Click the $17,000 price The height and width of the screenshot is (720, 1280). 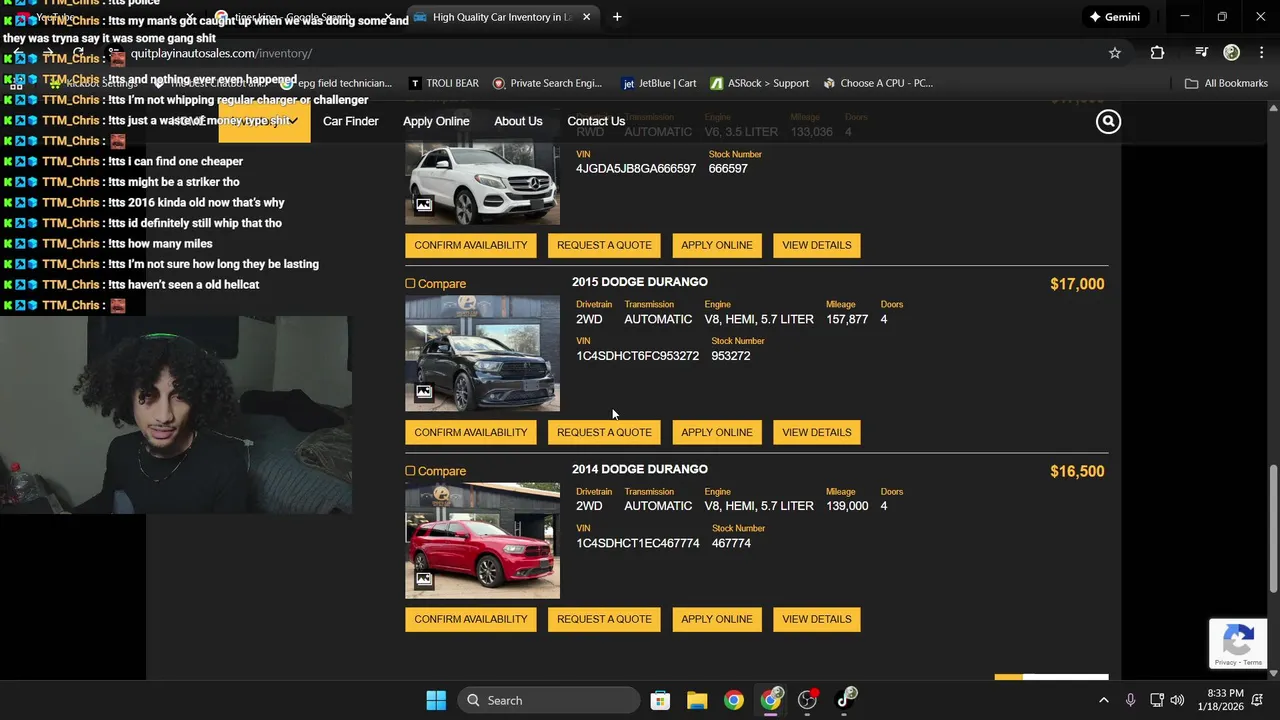tap(1077, 284)
